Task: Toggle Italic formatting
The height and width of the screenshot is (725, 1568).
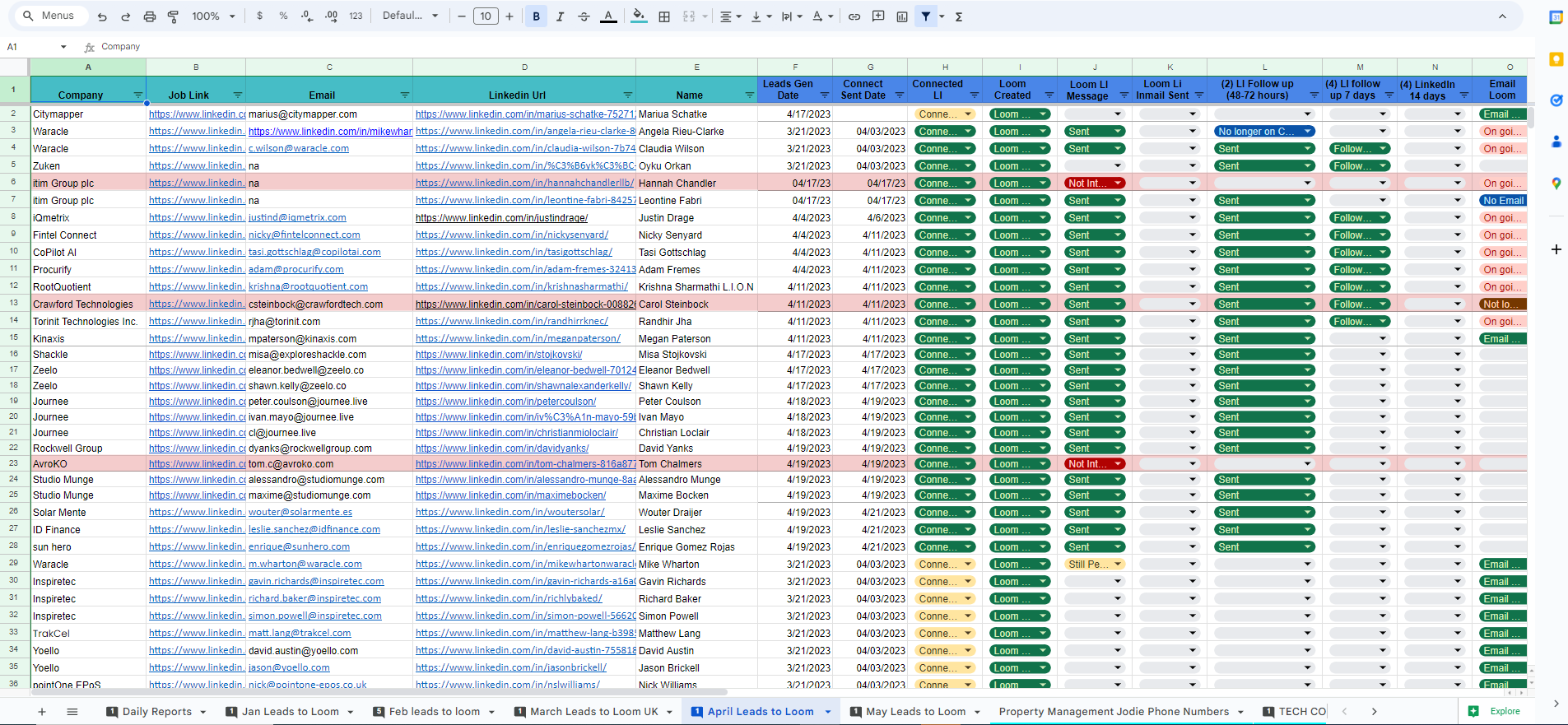Action: pyautogui.click(x=561, y=16)
